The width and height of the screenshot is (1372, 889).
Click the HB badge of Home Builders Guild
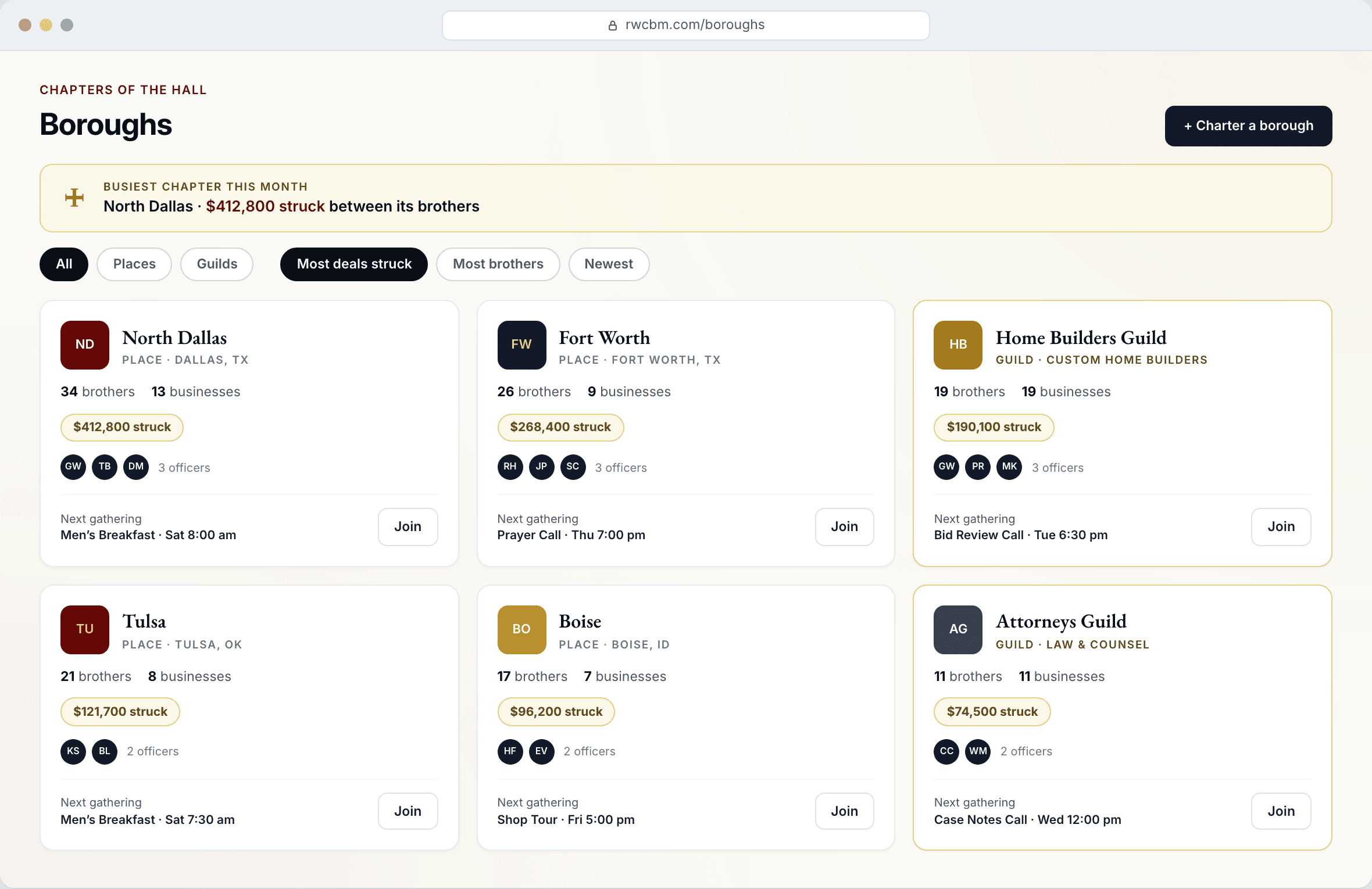(958, 345)
